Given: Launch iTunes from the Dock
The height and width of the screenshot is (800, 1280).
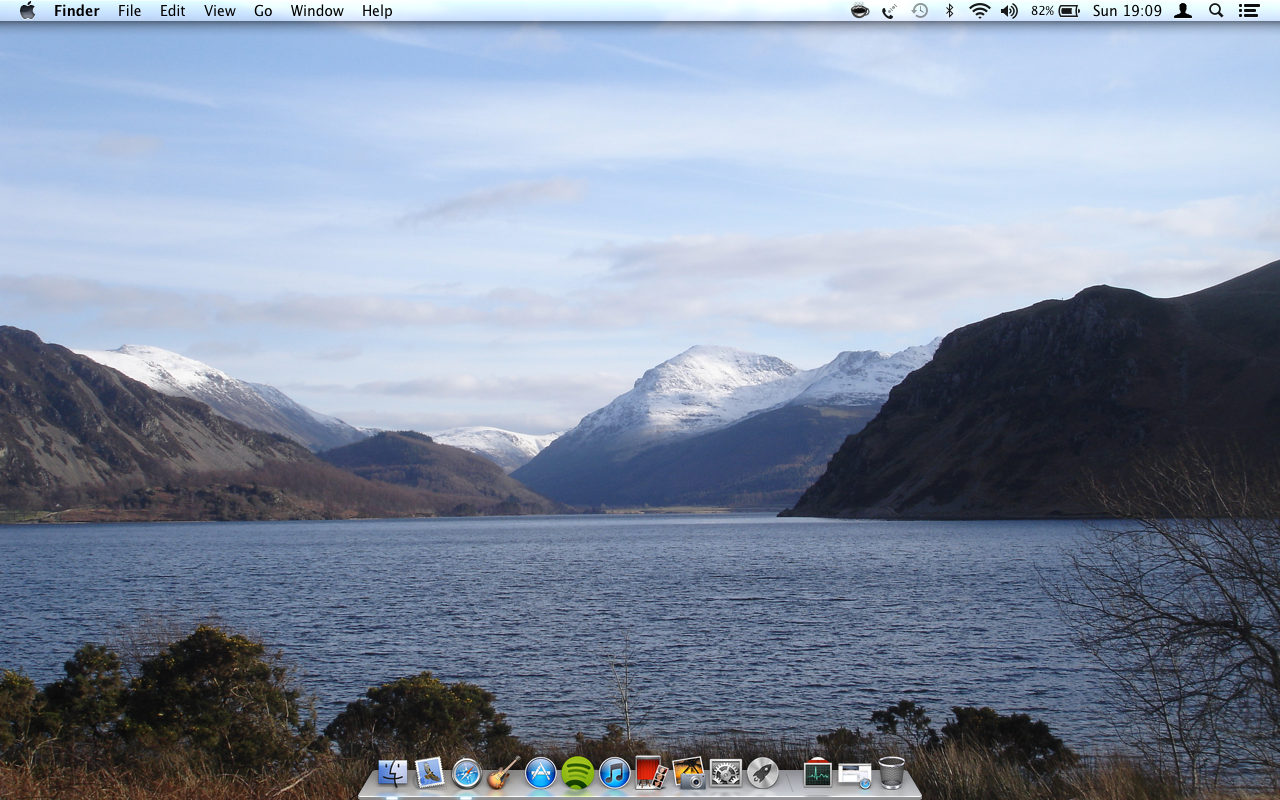Looking at the screenshot, I should (614, 773).
